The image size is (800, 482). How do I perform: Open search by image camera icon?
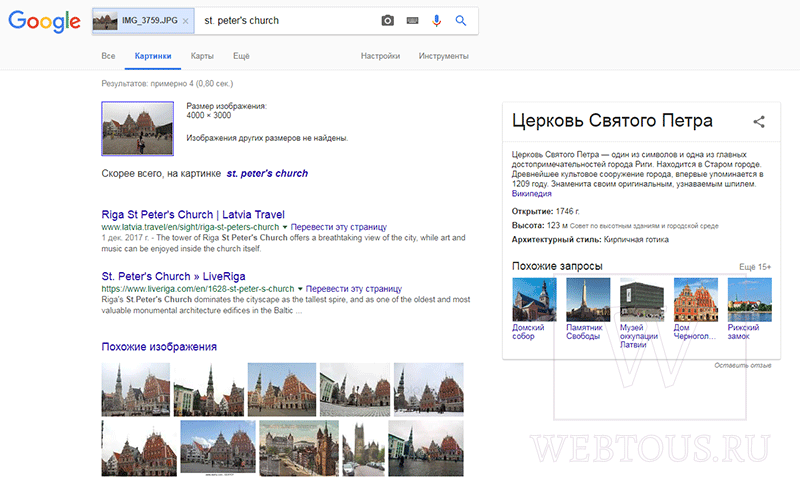[x=388, y=20]
